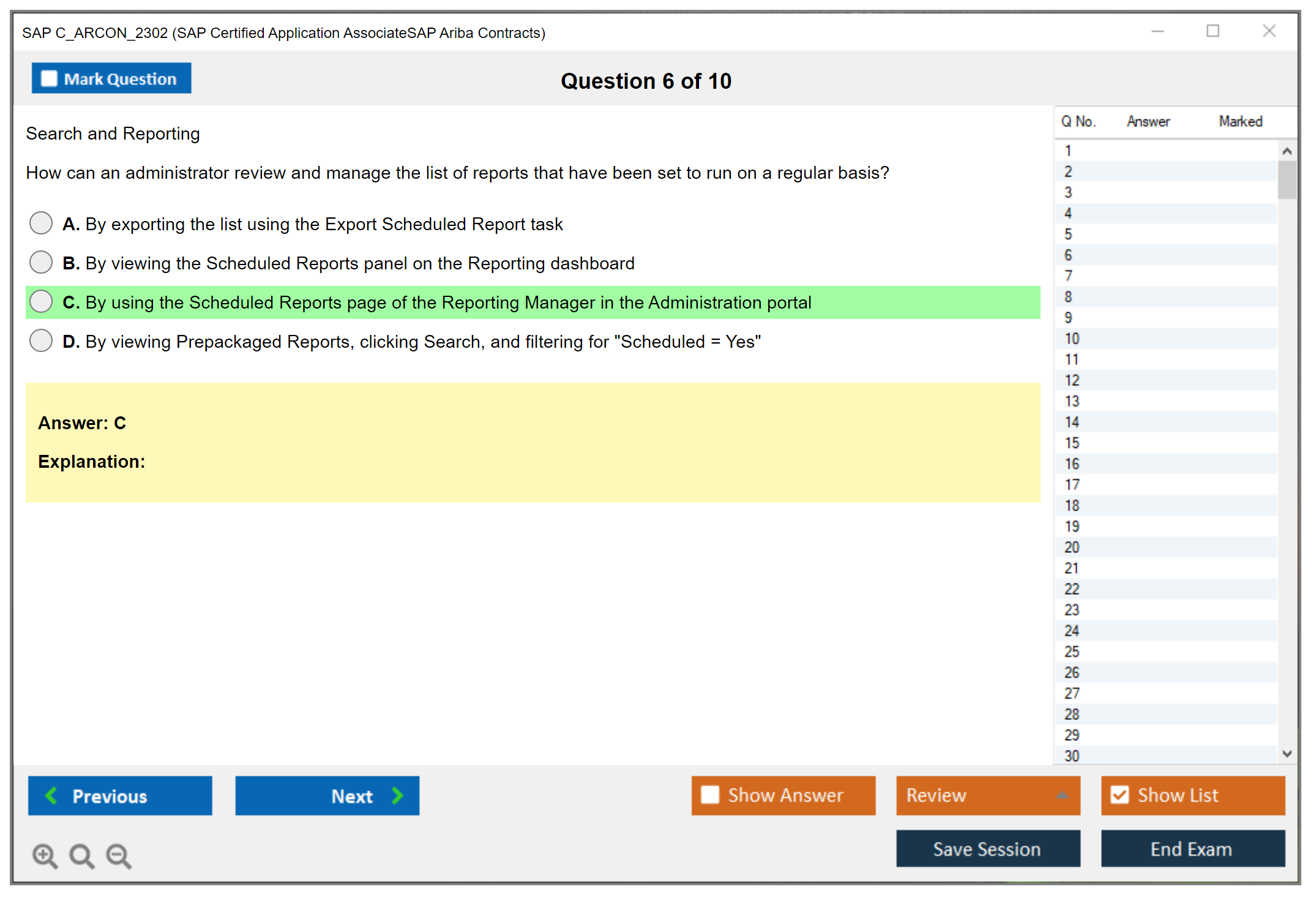This screenshot has height=900, width=1316.
Task: Click the zoom out magnifier icon
Action: (x=118, y=855)
